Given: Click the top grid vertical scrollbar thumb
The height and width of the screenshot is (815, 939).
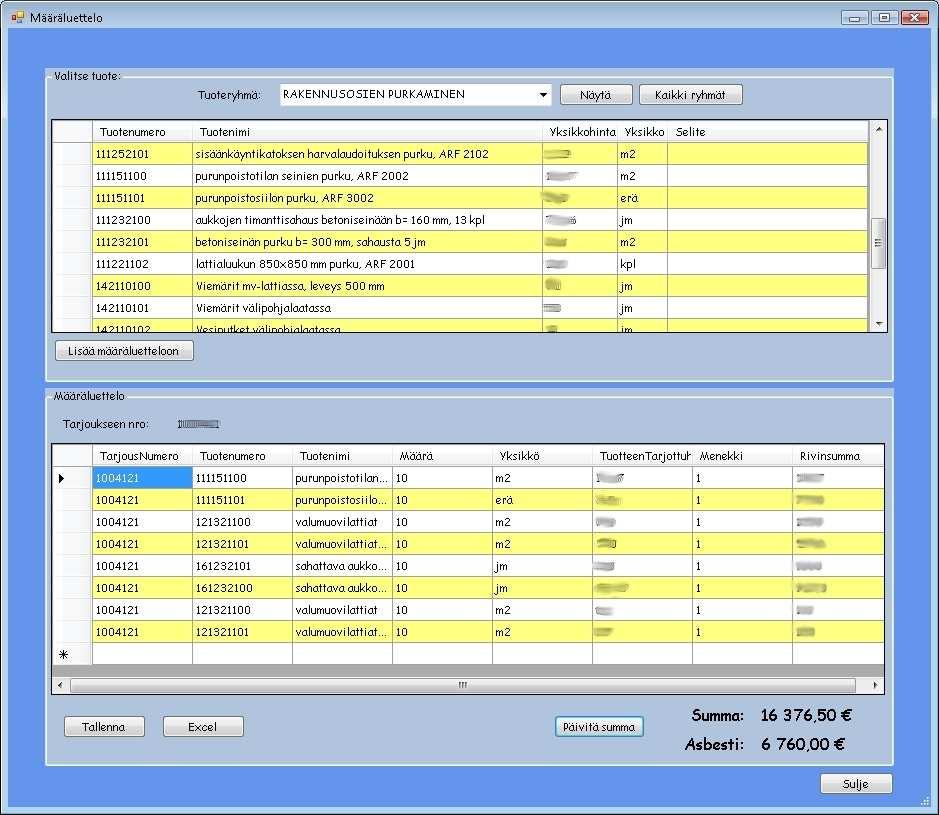Looking at the screenshot, I should point(879,243).
